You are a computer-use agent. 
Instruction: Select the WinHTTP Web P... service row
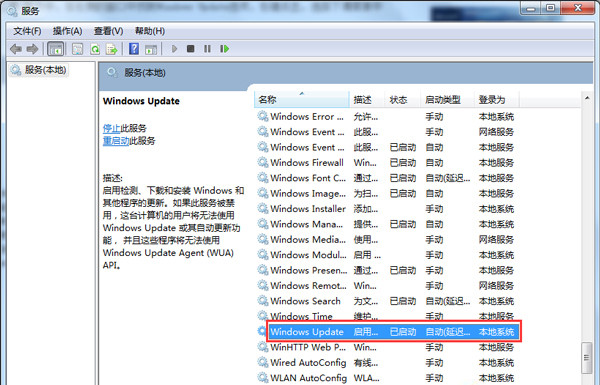(386, 347)
